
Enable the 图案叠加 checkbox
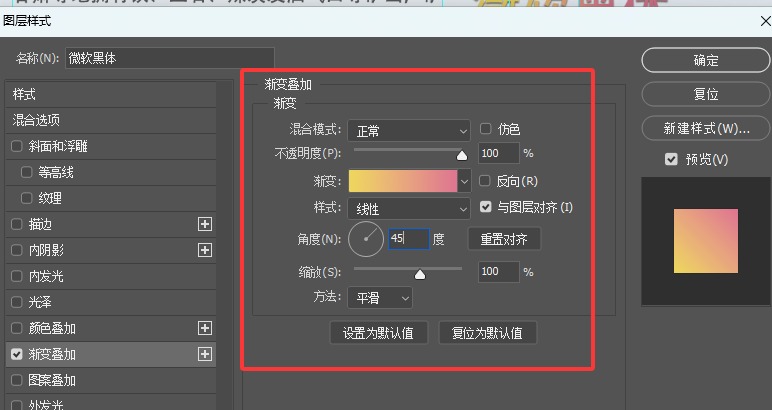(17, 380)
